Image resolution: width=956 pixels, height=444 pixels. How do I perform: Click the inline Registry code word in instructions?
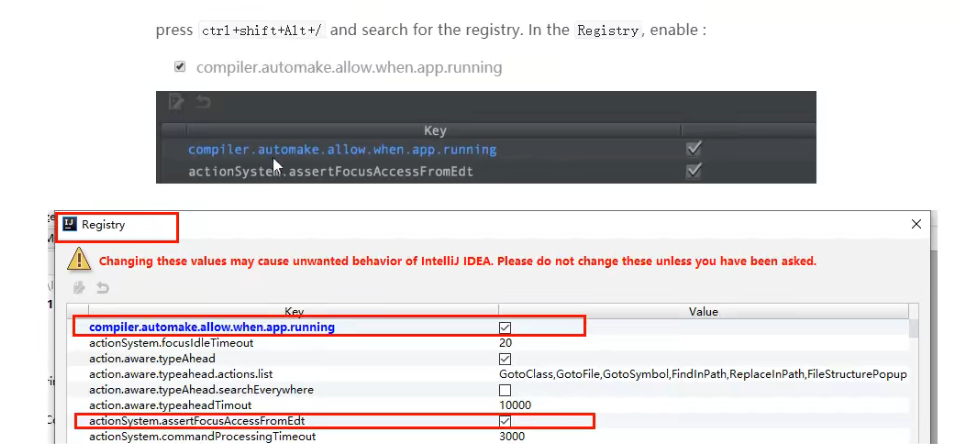[x=609, y=30]
